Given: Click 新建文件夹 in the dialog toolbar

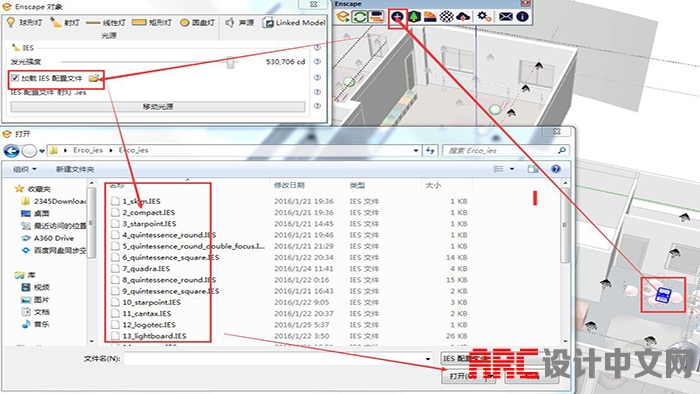Looking at the screenshot, I should [x=75, y=169].
